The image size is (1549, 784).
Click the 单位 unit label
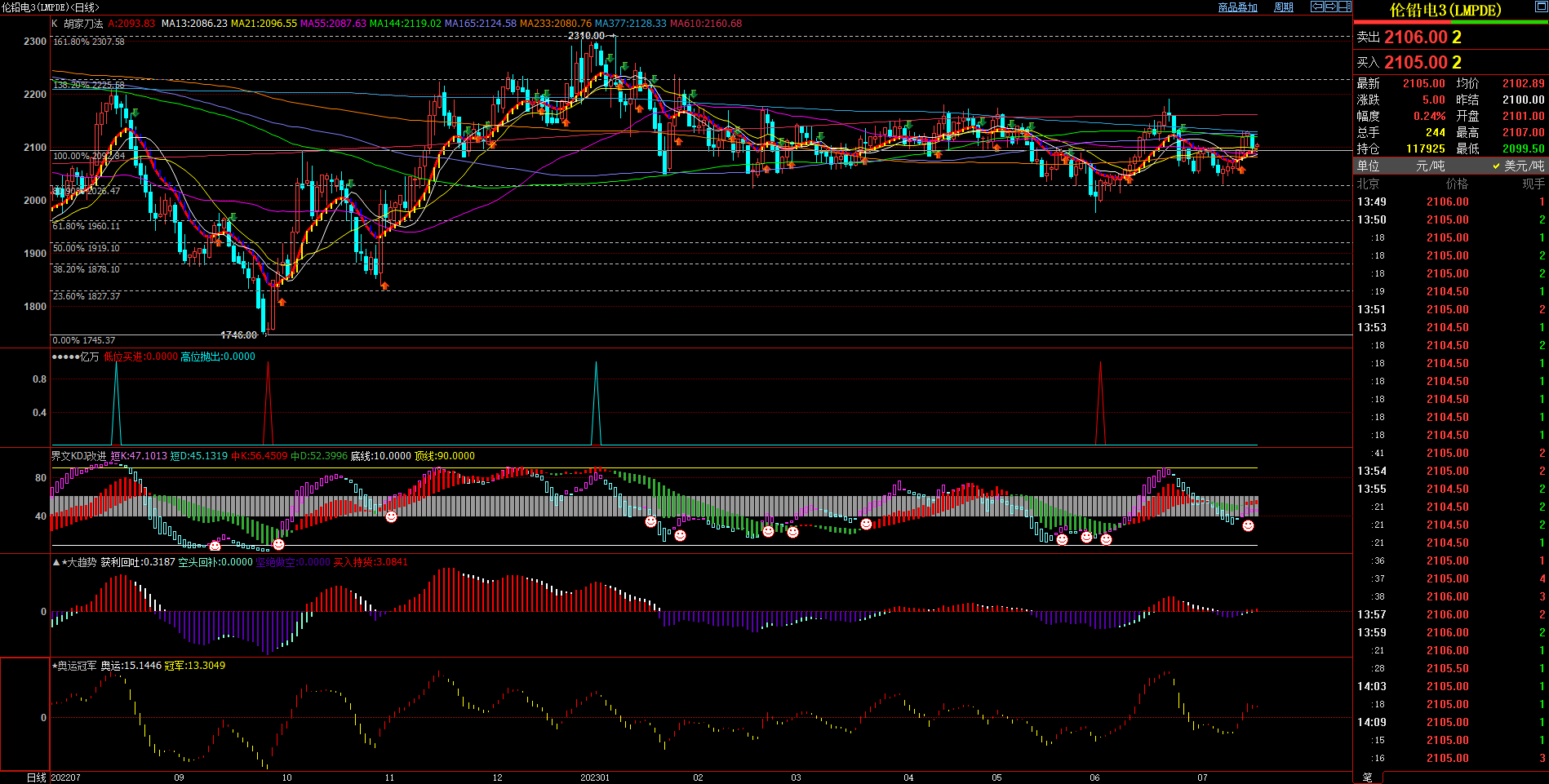click(x=1368, y=166)
